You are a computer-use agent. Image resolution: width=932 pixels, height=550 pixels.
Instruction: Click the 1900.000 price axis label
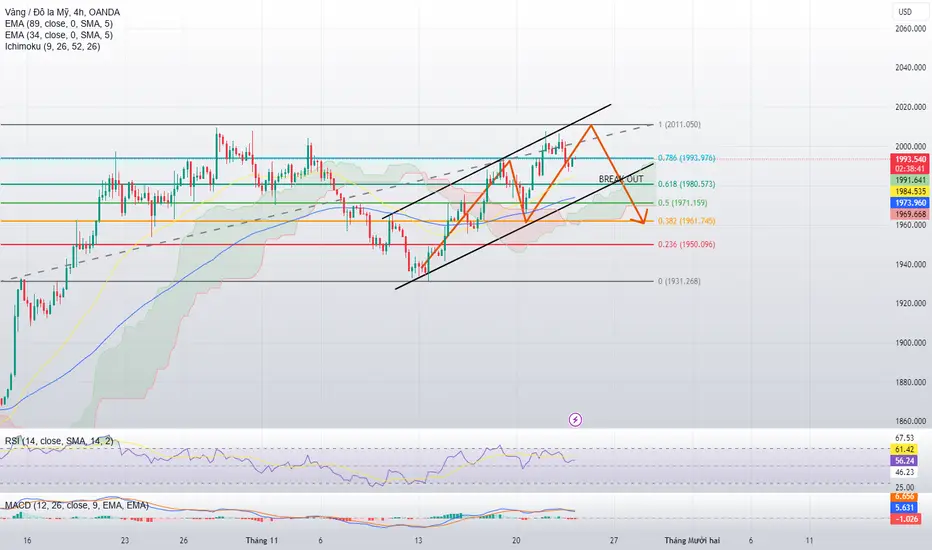point(911,342)
